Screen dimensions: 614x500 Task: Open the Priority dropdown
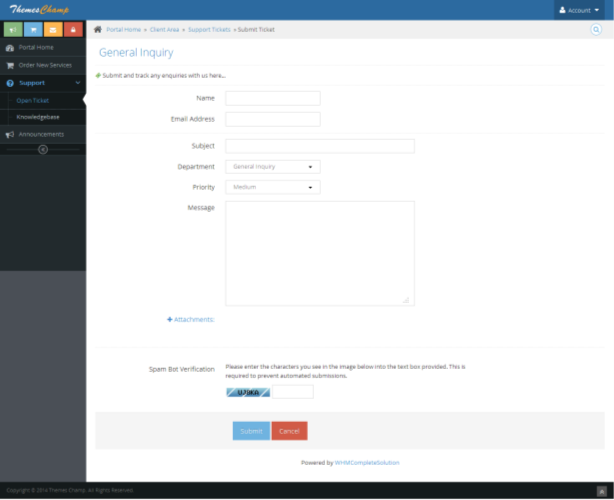point(272,187)
